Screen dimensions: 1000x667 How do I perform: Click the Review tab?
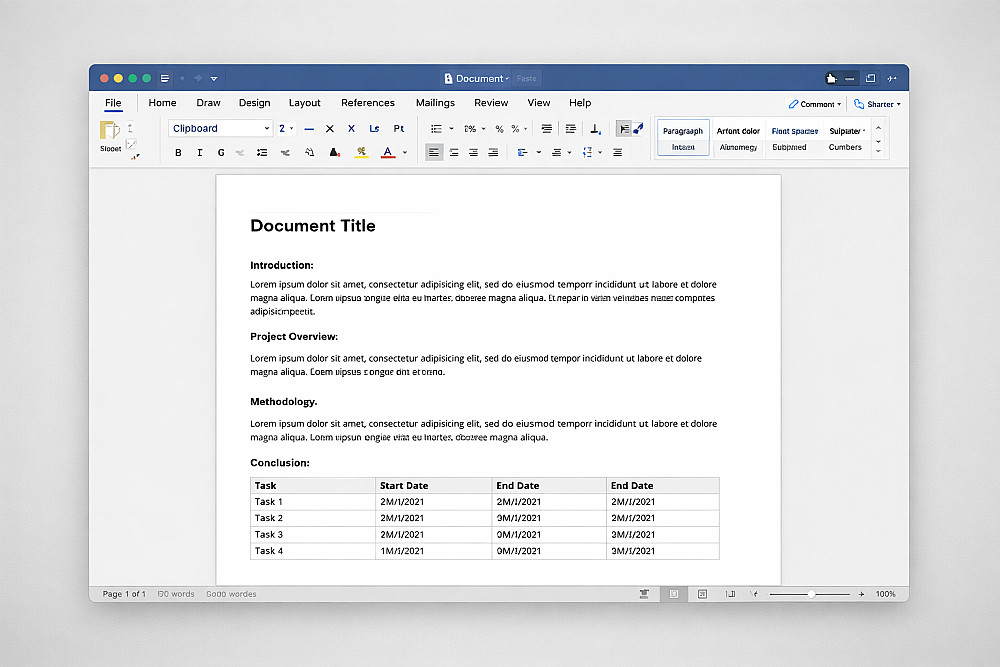pyautogui.click(x=491, y=103)
